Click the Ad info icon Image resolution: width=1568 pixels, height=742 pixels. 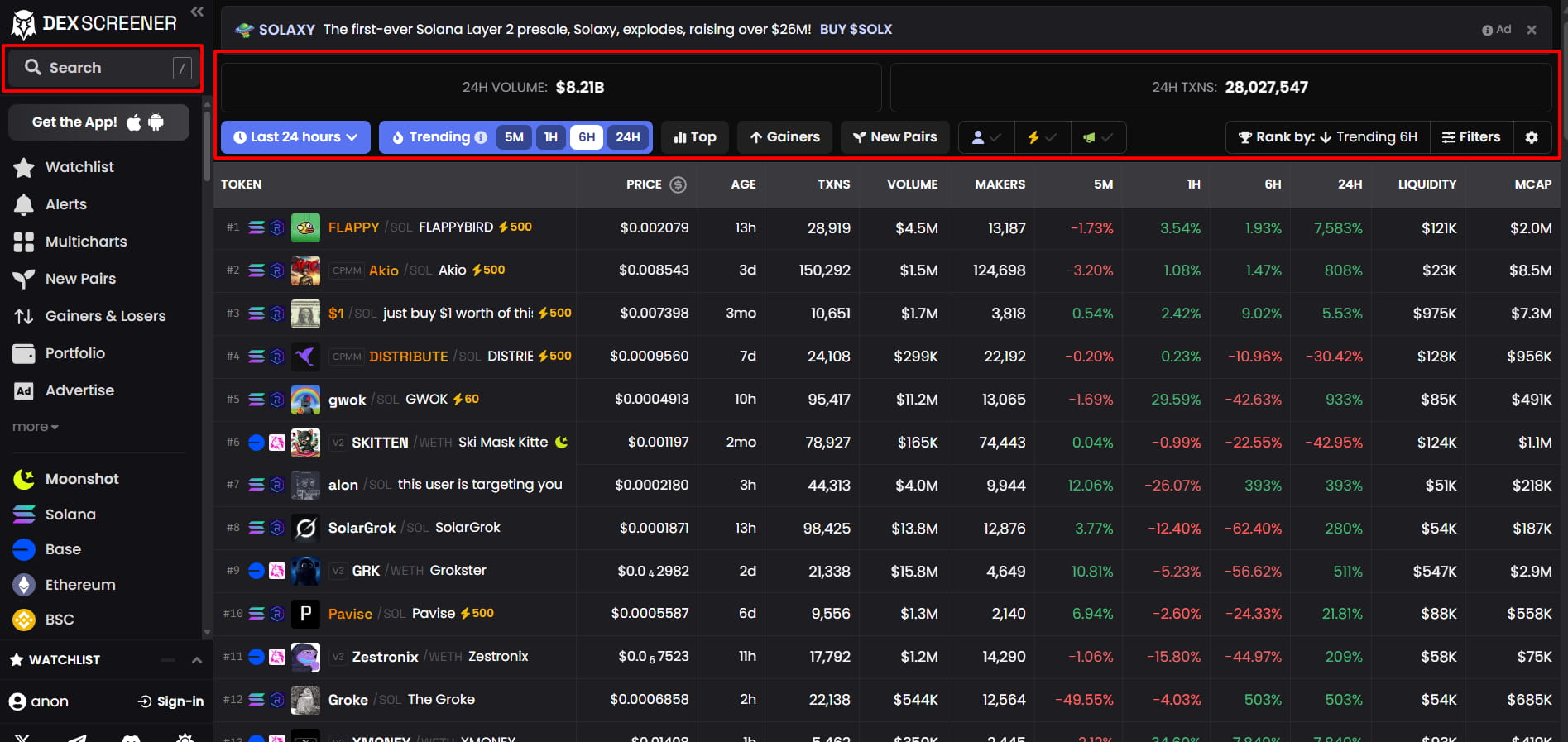[1487, 30]
